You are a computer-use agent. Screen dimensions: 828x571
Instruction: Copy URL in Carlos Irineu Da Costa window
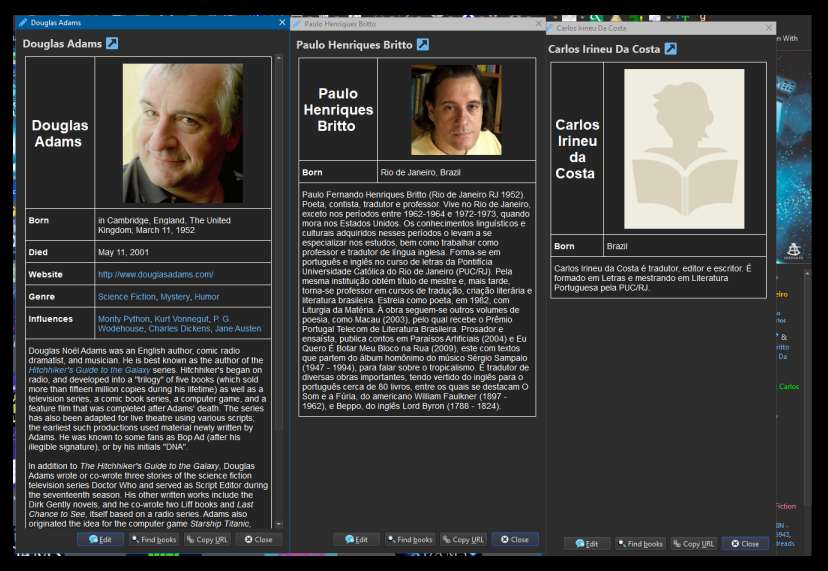click(694, 544)
